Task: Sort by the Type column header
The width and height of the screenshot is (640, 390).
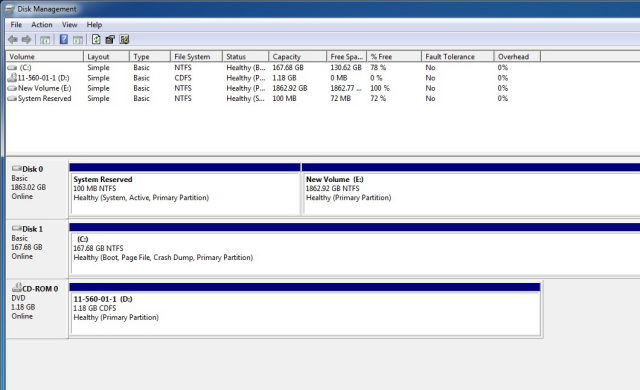Action: pos(149,57)
